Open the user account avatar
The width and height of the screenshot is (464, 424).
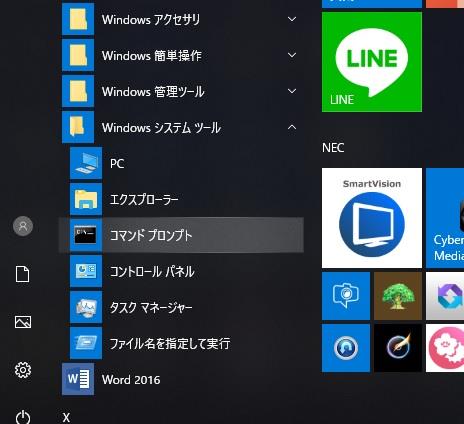point(23,226)
